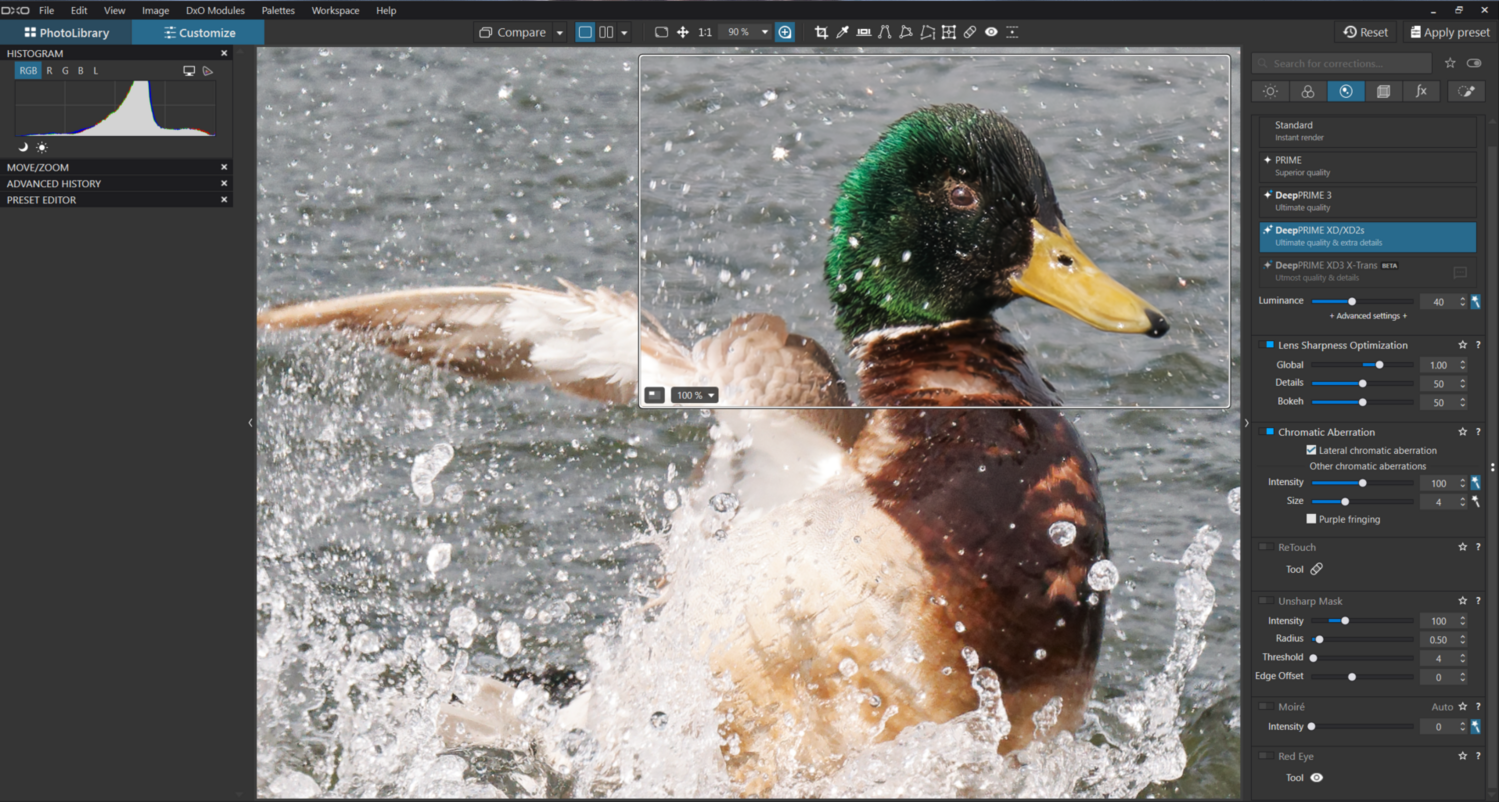Image resolution: width=1499 pixels, height=802 pixels.
Task: Click the Chromatic Aberration Intensity magic wand
Action: point(1476,483)
